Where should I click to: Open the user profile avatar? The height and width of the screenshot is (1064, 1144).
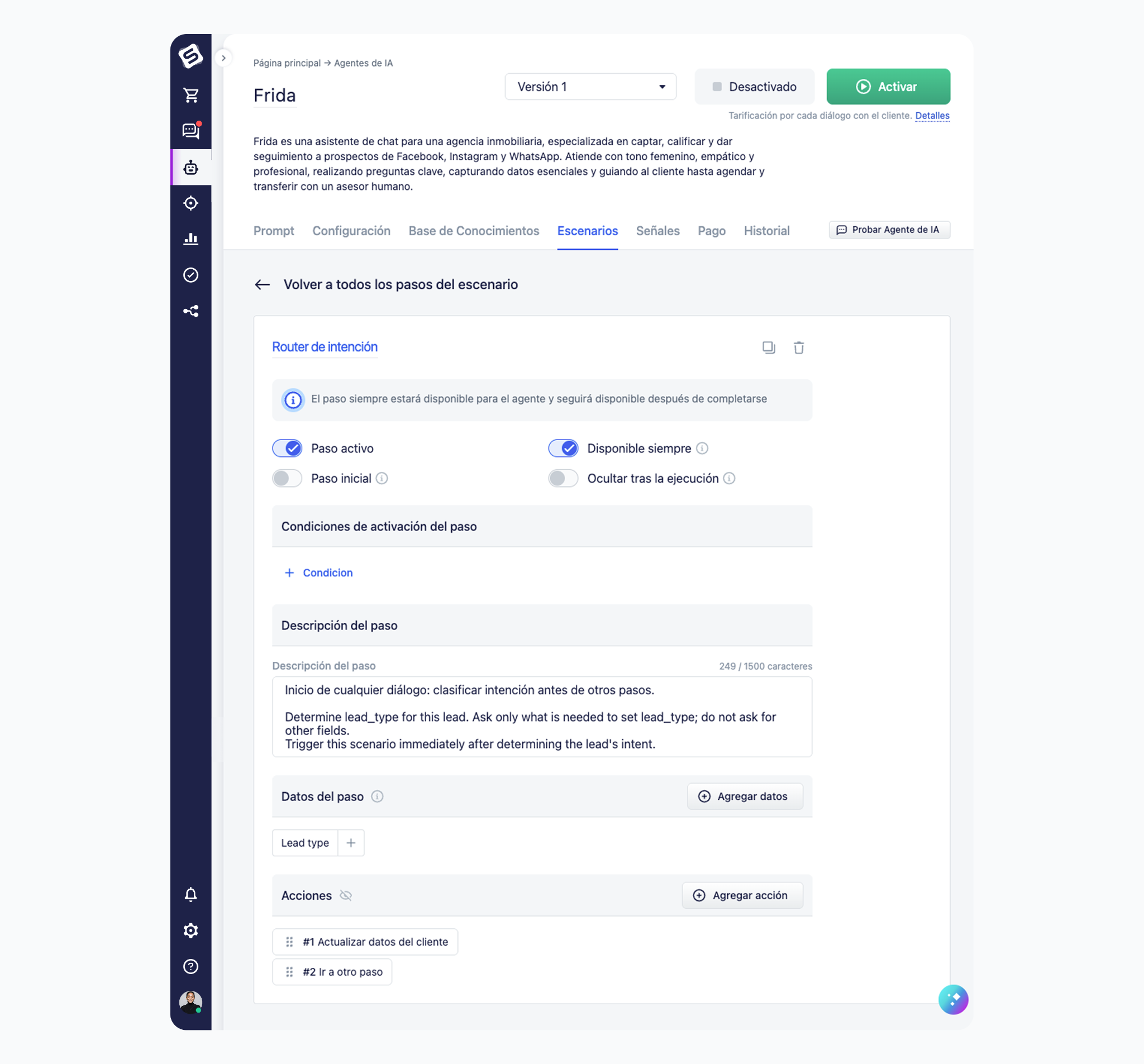coord(190,1002)
